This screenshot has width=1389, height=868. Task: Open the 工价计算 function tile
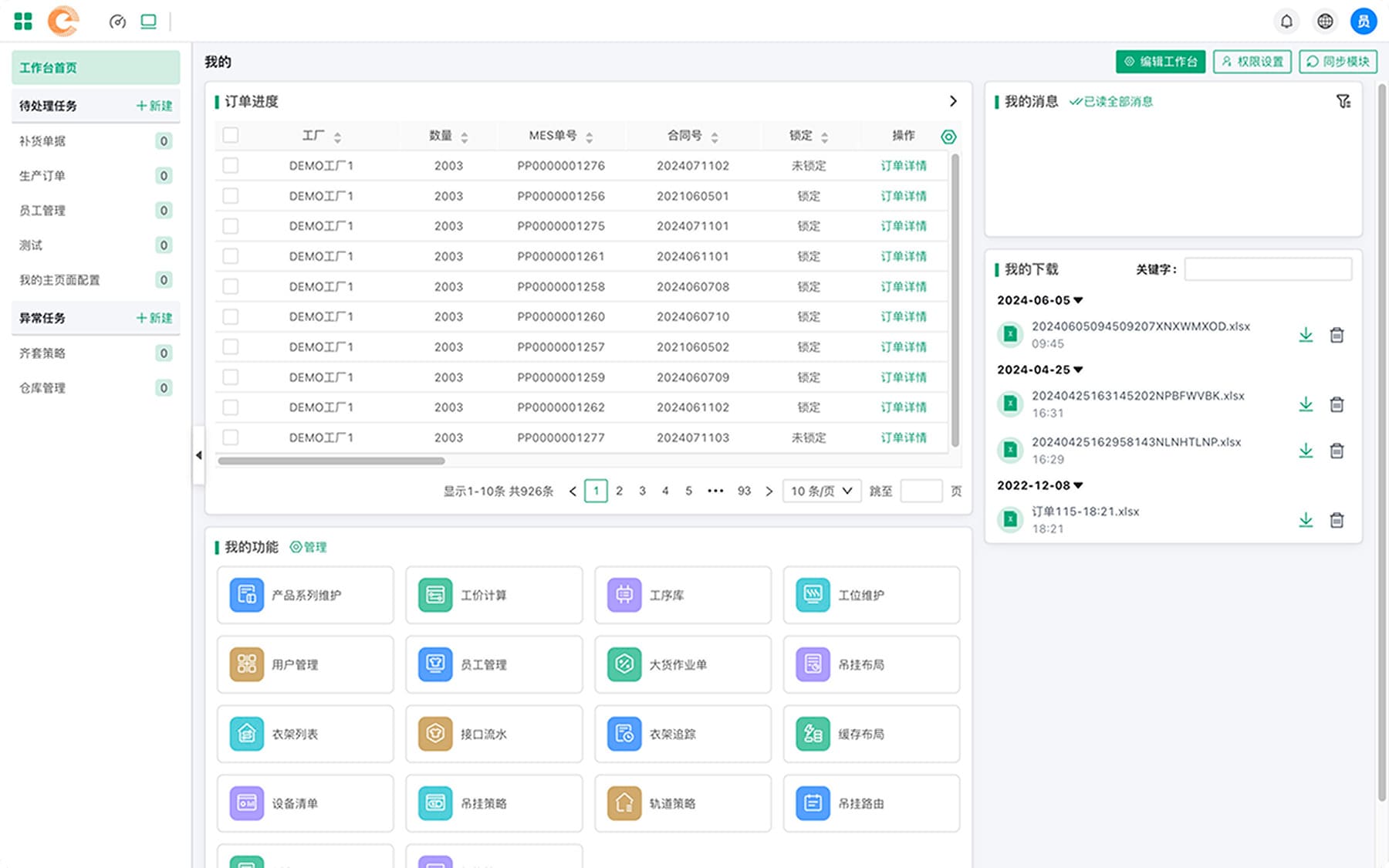(494, 595)
